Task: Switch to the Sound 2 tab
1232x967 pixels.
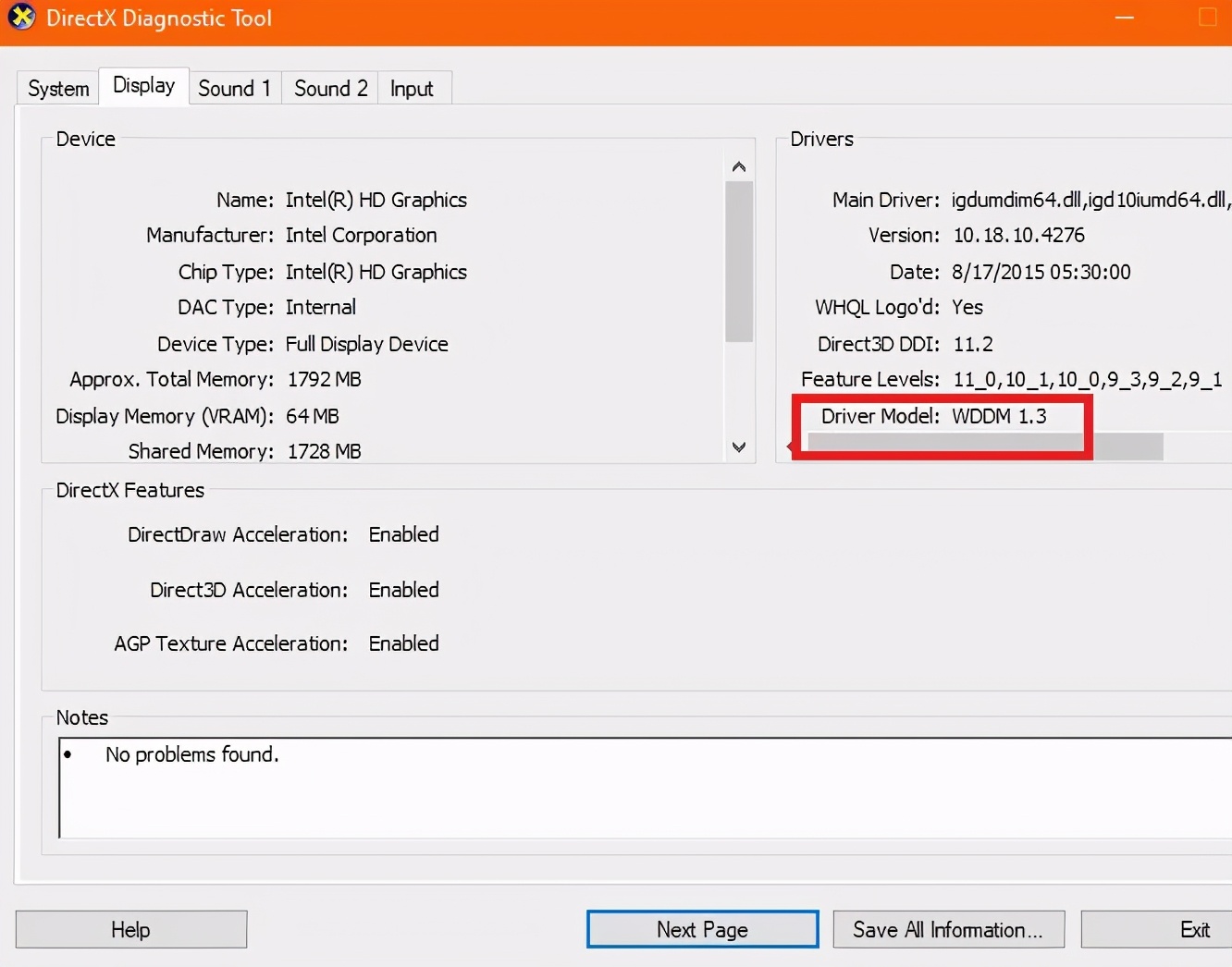Action: coord(329,88)
